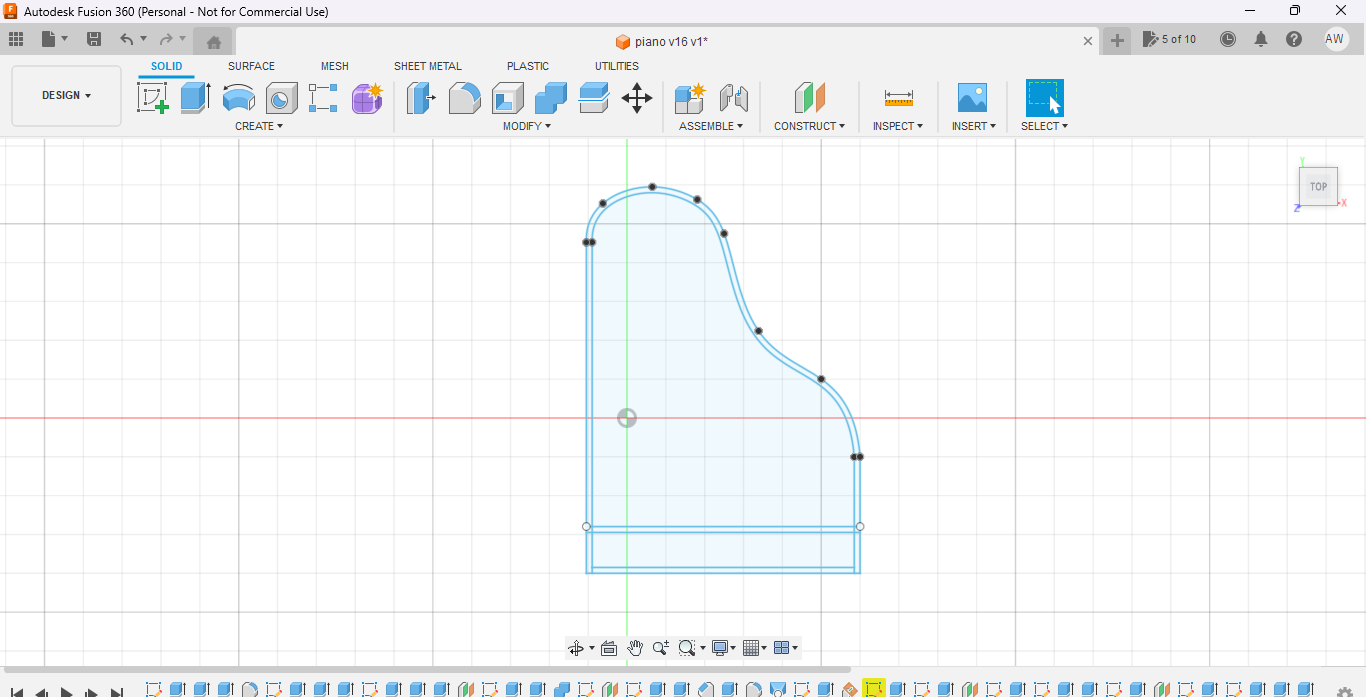Open the Job Status clock icon

click(x=1228, y=39)
